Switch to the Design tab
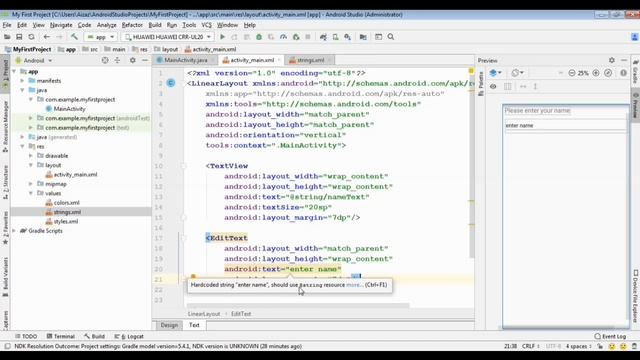The image size is (640, 360). click(169, 325)
